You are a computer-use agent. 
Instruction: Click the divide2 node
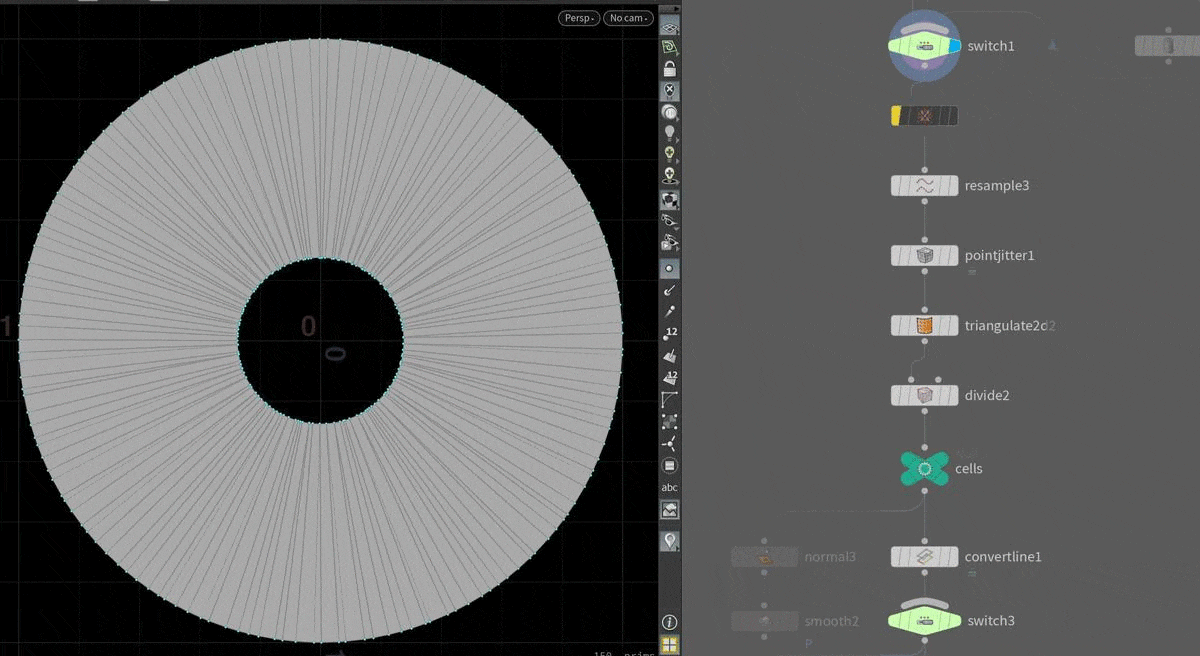tap(924, 396)
